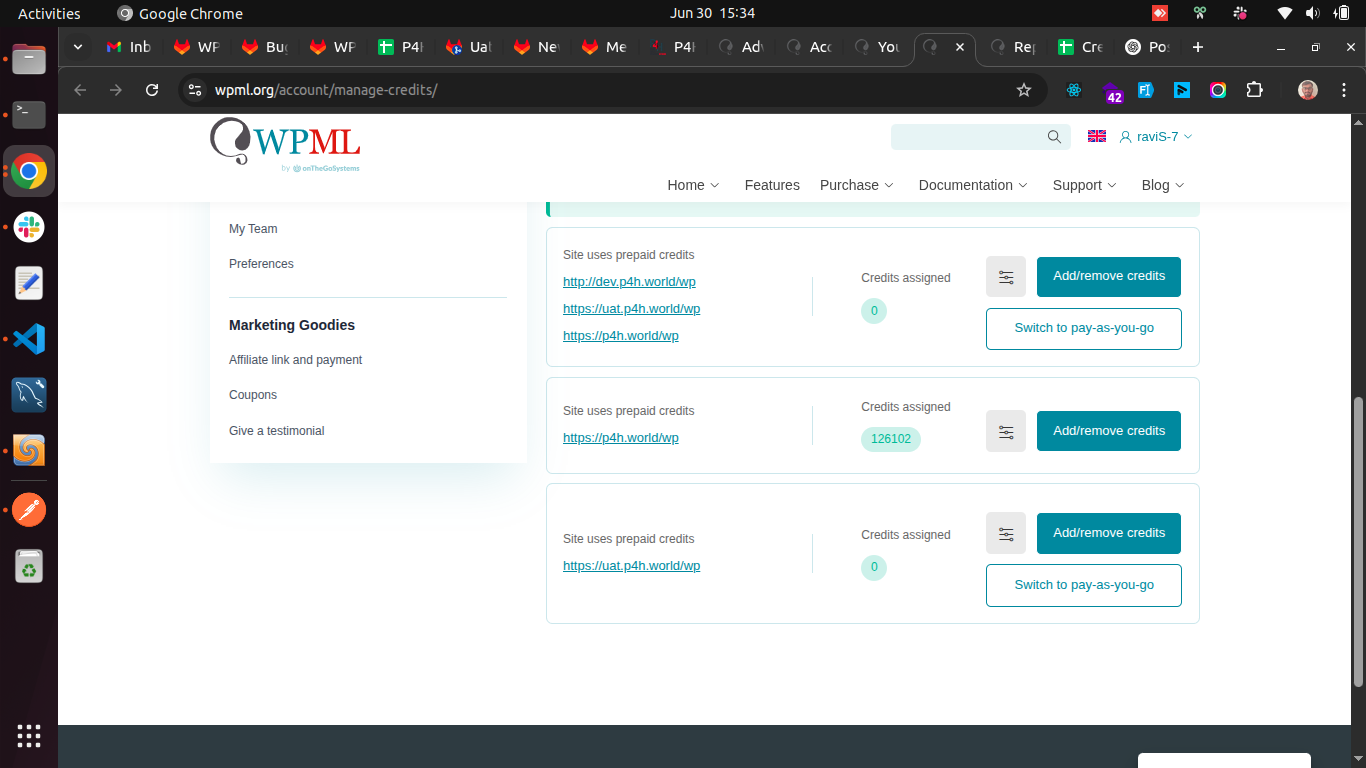Open Postman from the dock

(x=29, y=511)
